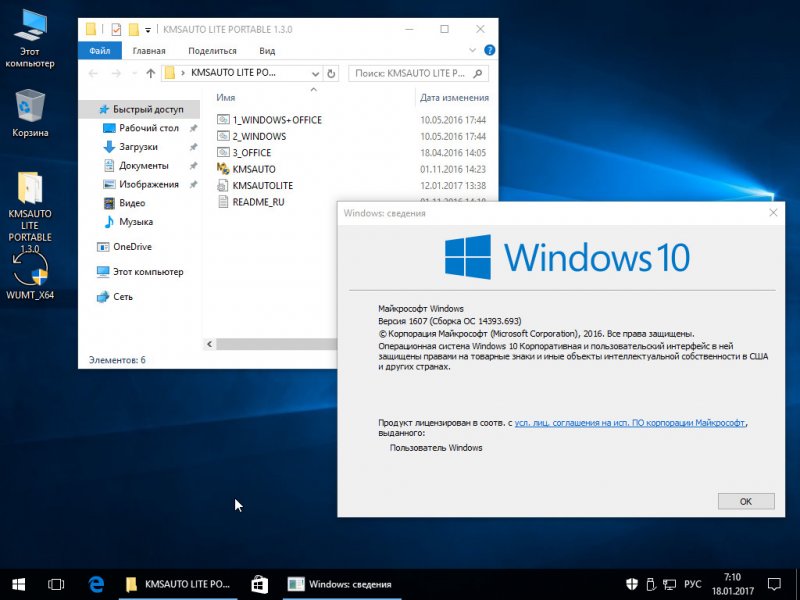Click the new folder icon in title bar
The width and height of the screenshot is (800, 600).
pyautogui.click(x=134, y=30)
